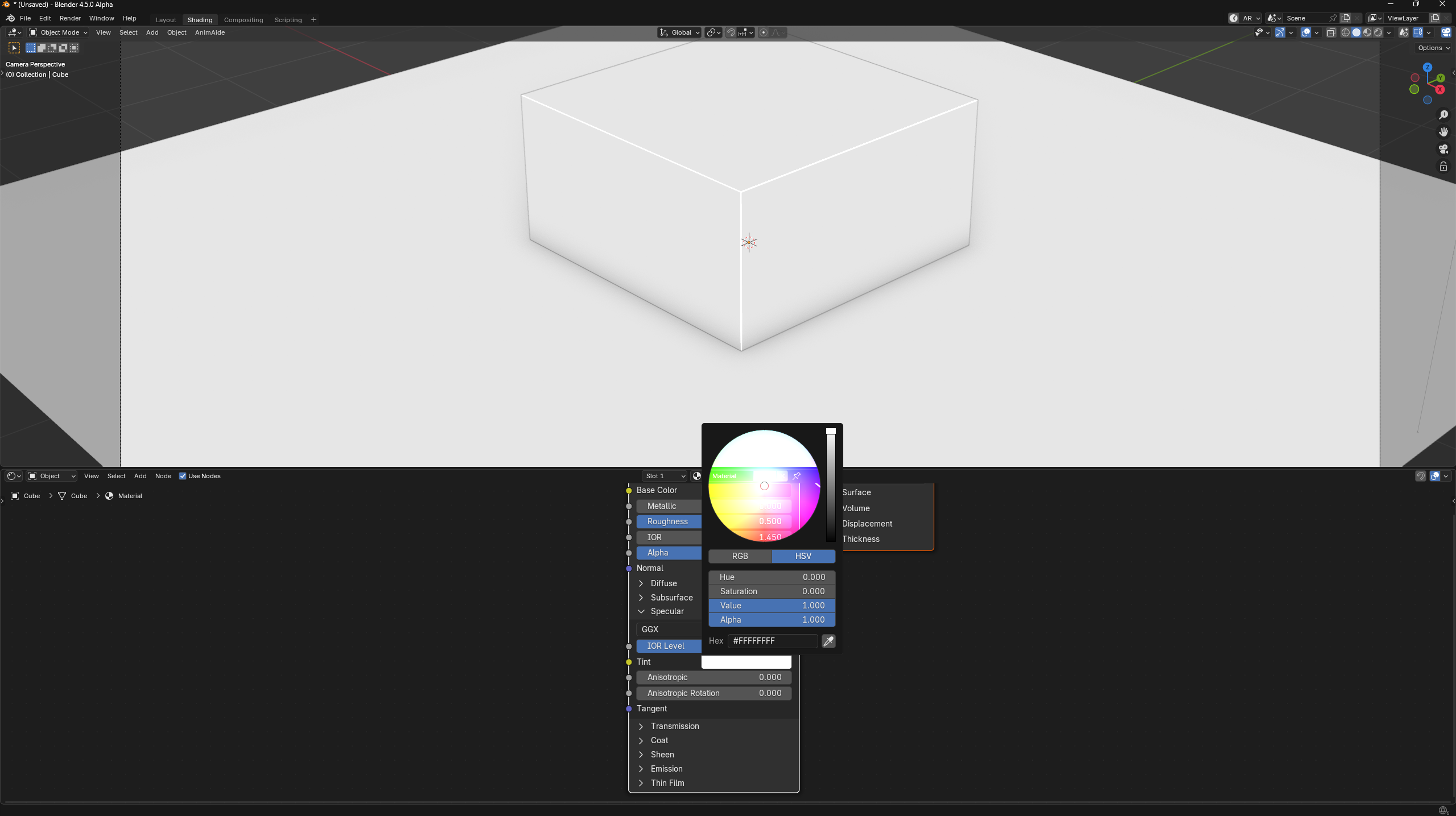The height and width of the screenshot is (816, 1456).
Task: Click the Tint color swatch
Action: click(x=746, y=662)
